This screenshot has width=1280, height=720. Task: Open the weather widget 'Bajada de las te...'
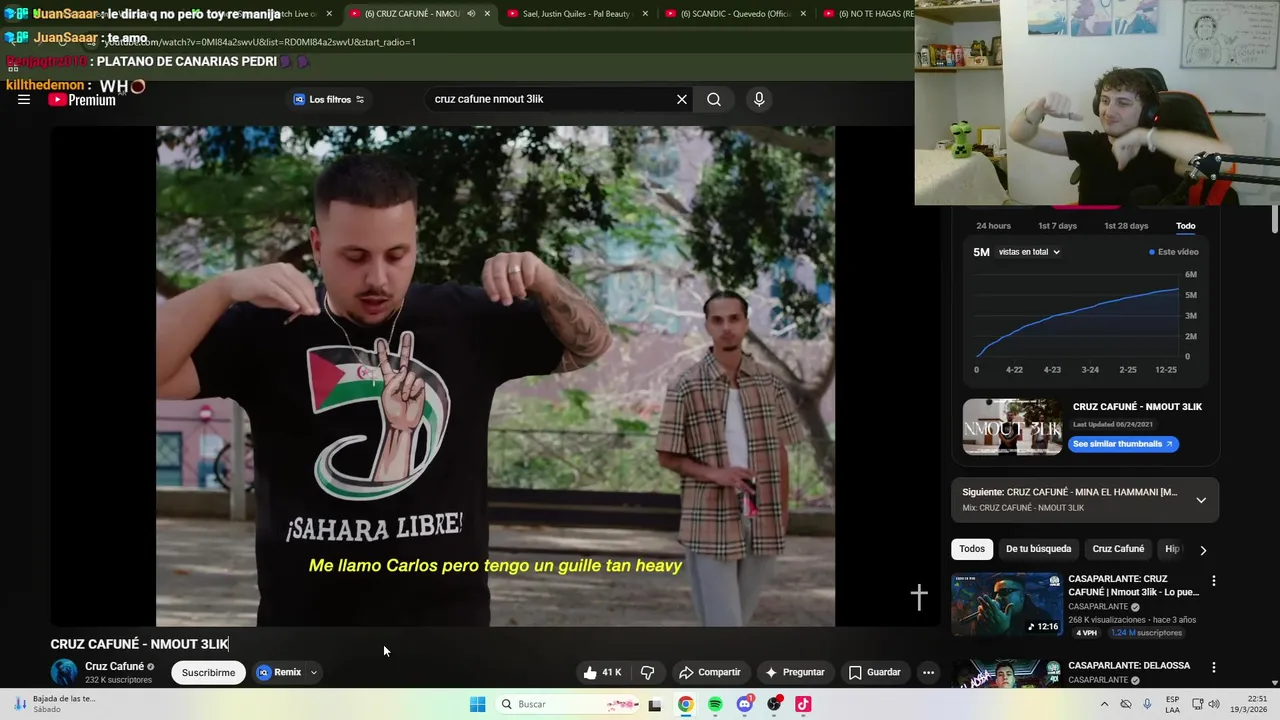[x=55, y=704]
